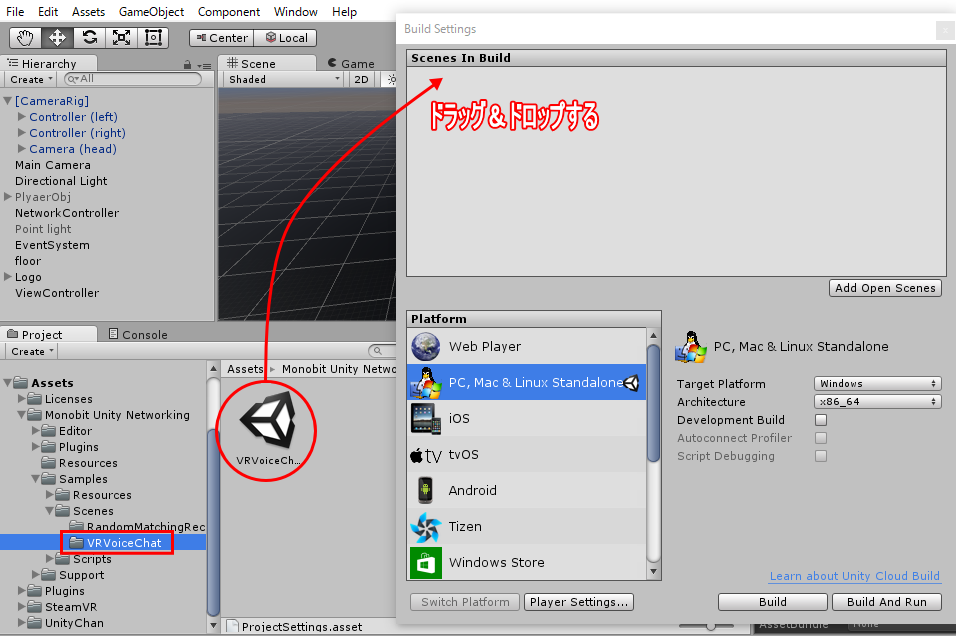956x636 pixels.
Task: Open the Window menu
Action: (x=296, y=12)
